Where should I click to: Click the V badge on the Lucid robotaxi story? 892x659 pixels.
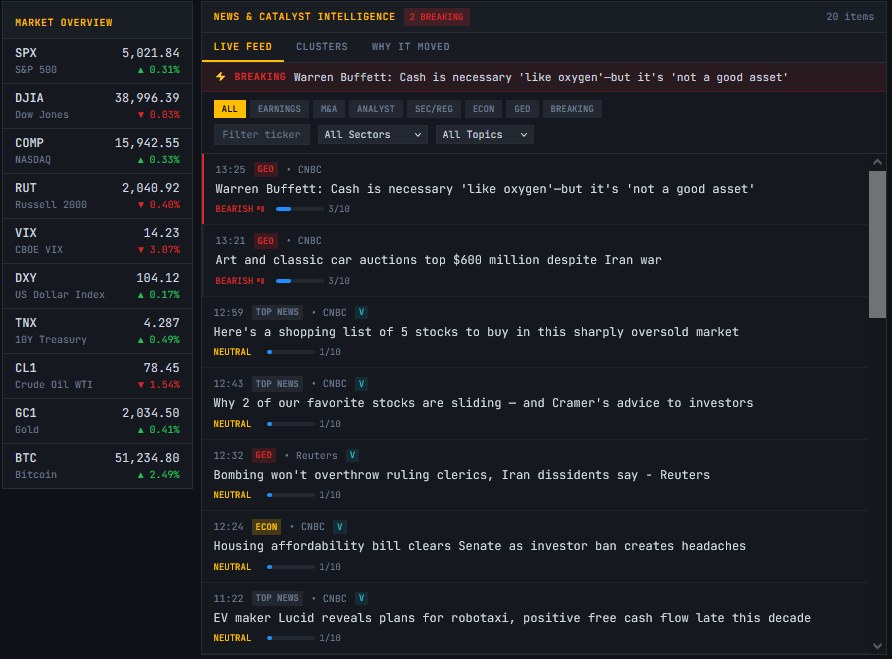tap(362, 598)
